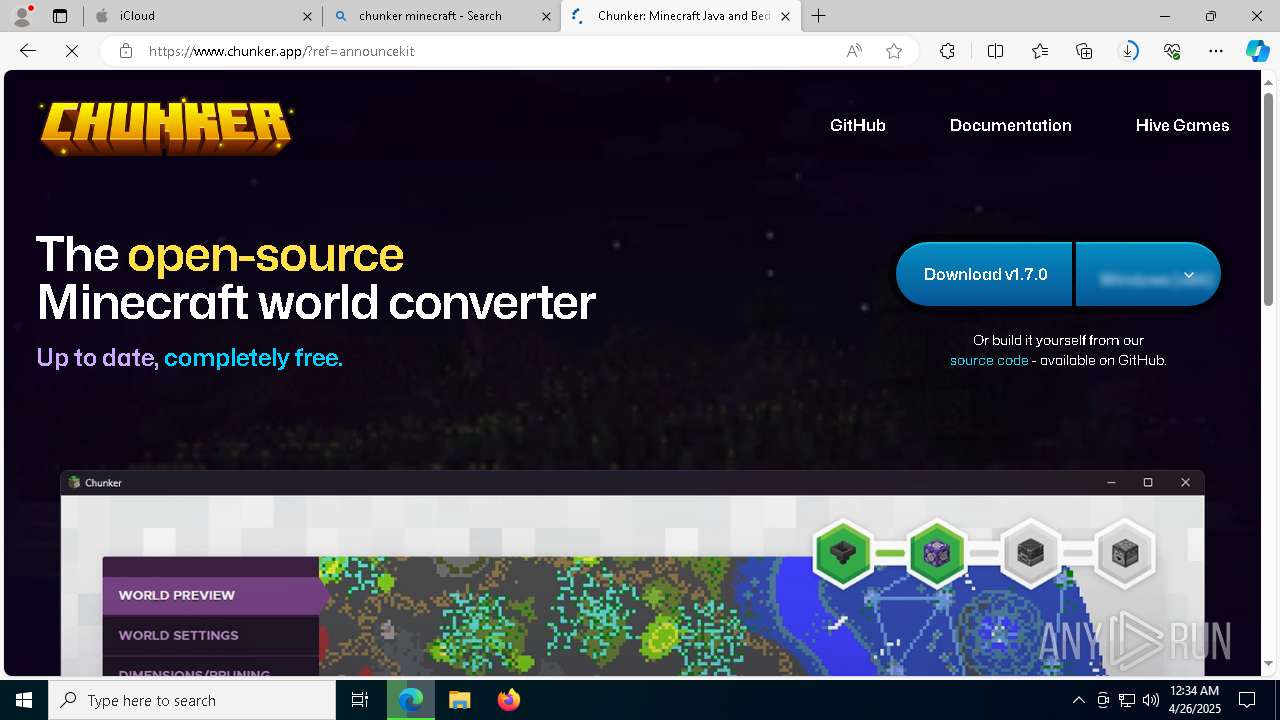Click third gray hexagon step icon
Viewport: 1280px width, 720px height.
coord(1031,552)
